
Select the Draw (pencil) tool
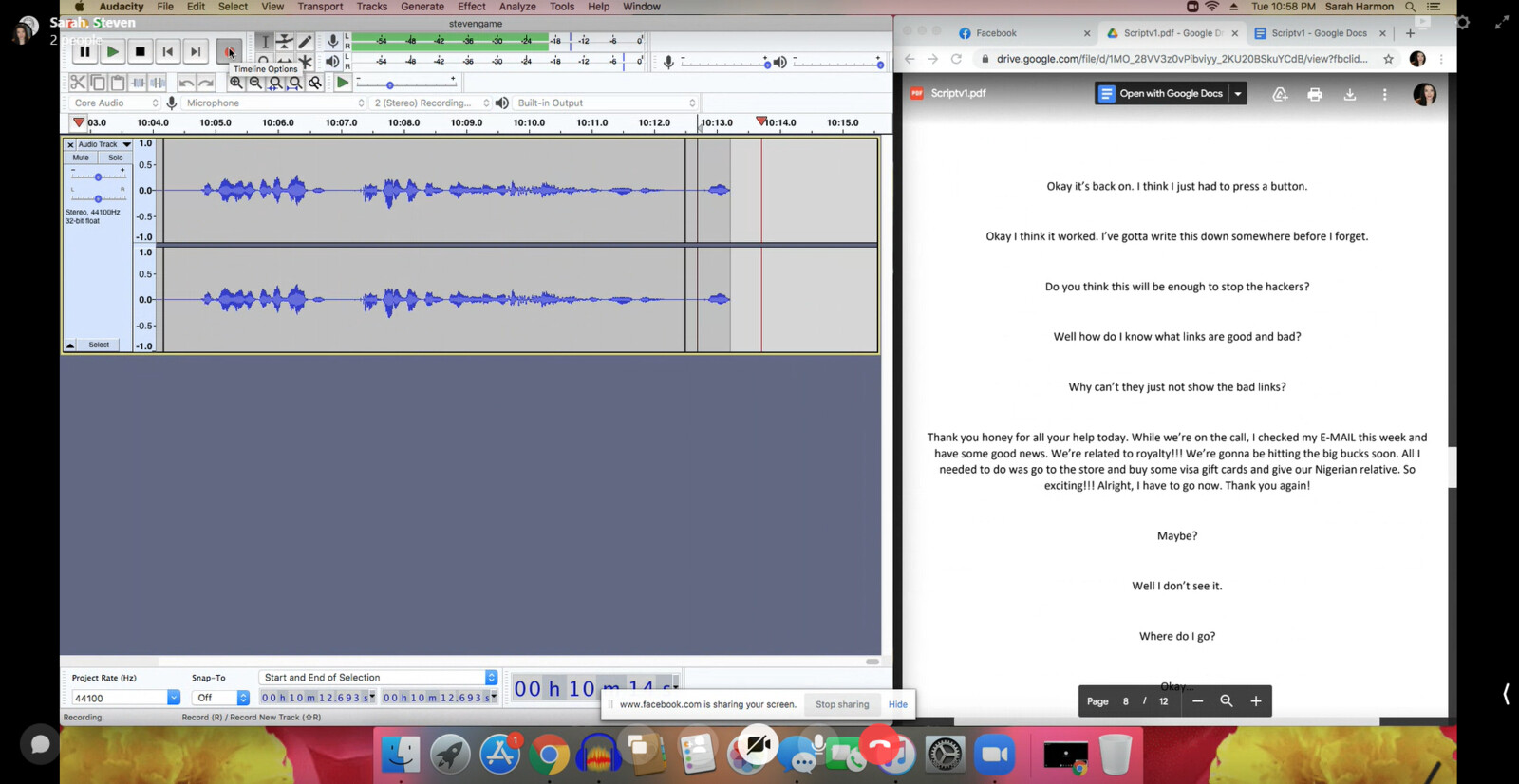coord(305,42)
